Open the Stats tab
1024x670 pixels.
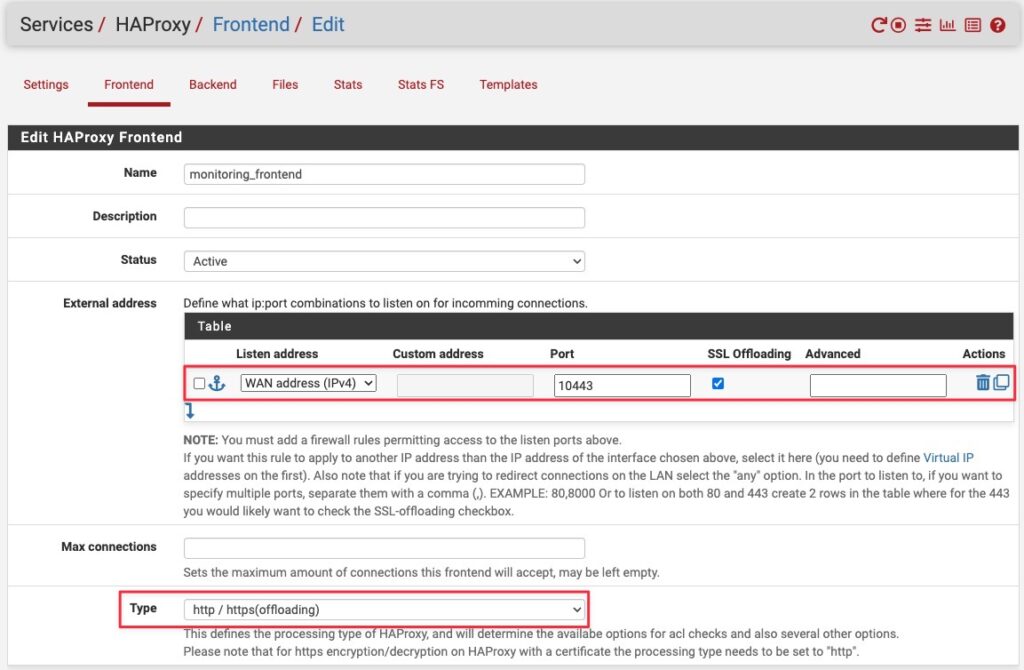347,84
